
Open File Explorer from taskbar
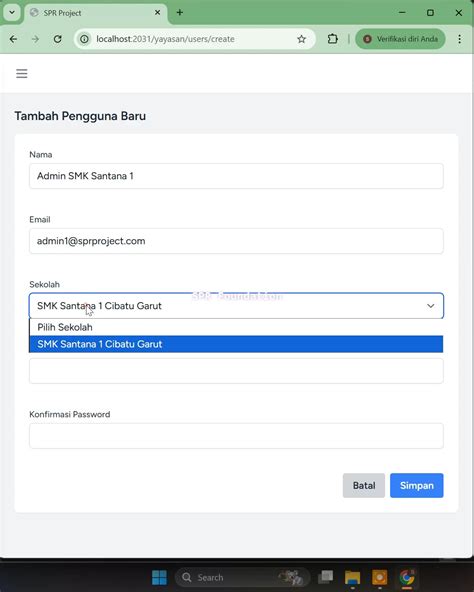(x=352, y=577)
